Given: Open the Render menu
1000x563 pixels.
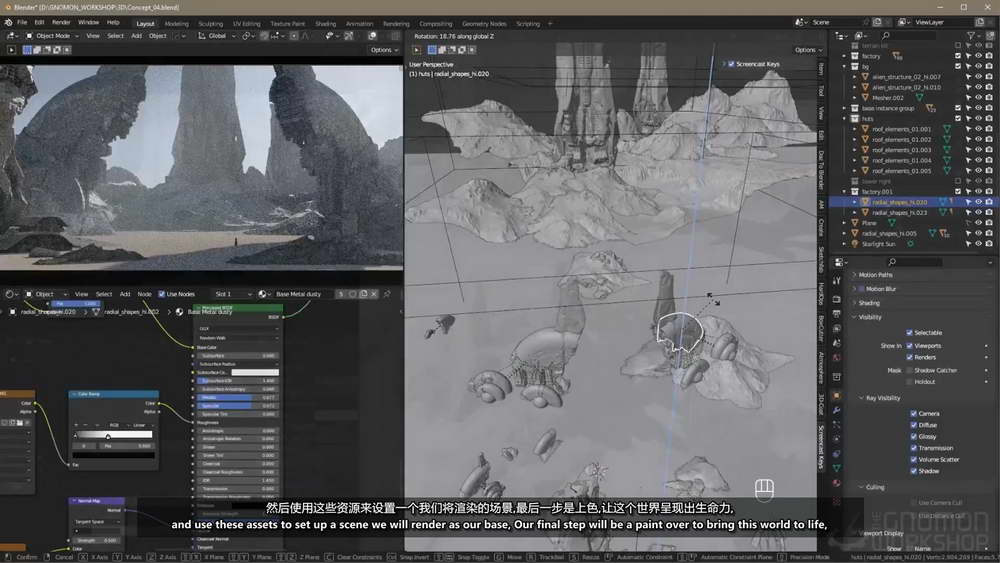Looking at the screenshot, I should pyautogui.click(x=61, y=22).
